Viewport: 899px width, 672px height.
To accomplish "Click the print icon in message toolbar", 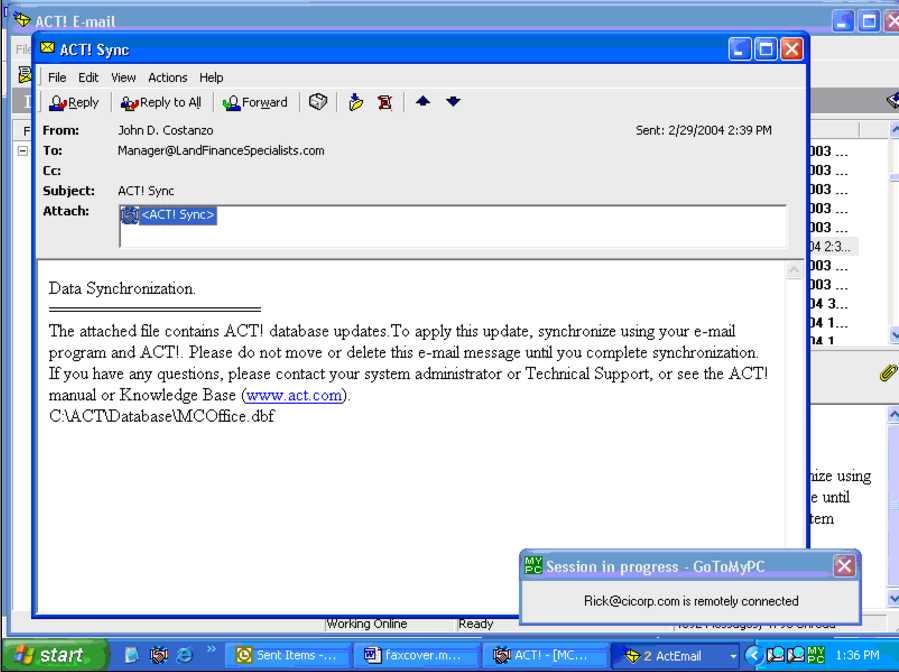I will click(318, 102).
